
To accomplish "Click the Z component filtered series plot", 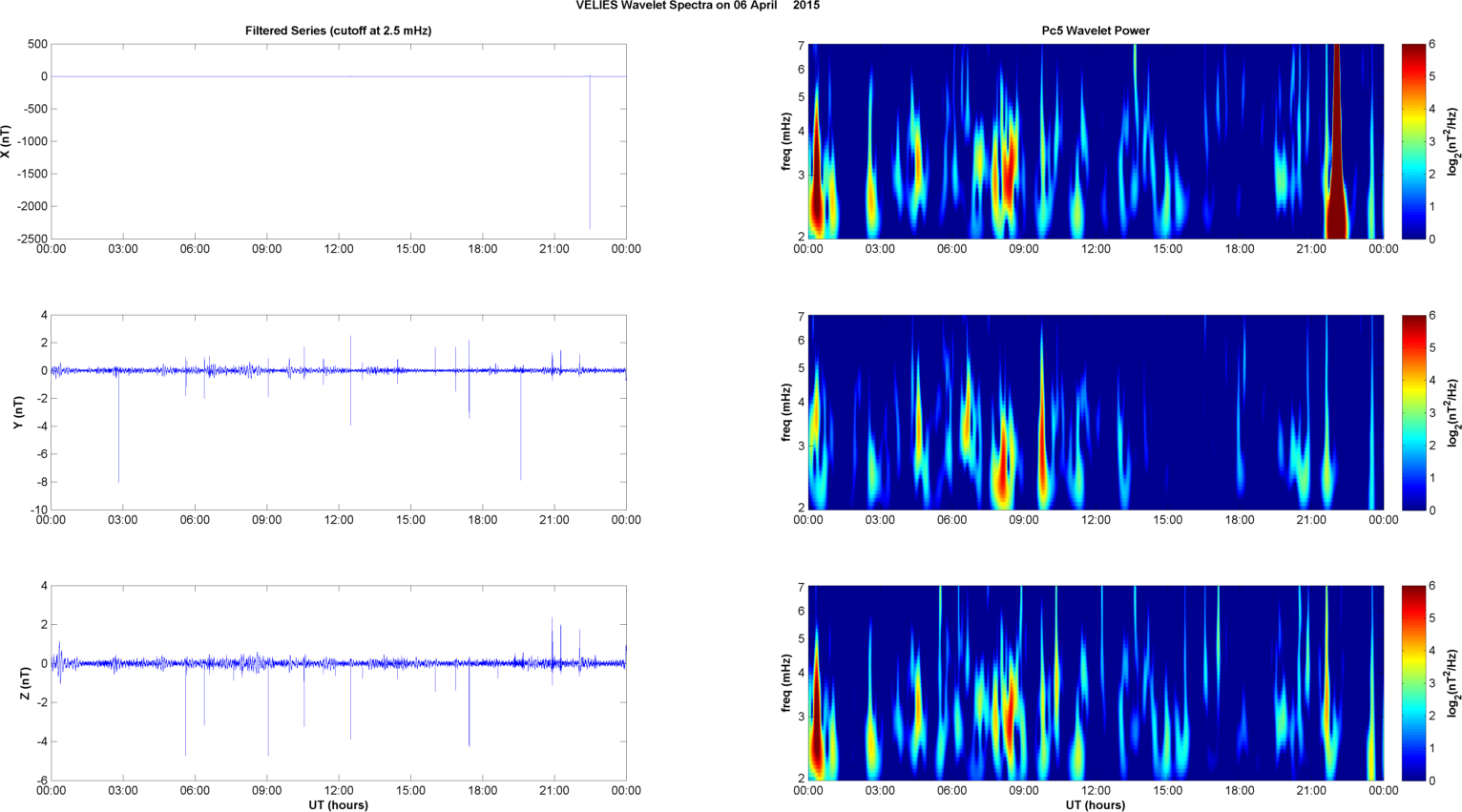I will (x=339, y=683).
